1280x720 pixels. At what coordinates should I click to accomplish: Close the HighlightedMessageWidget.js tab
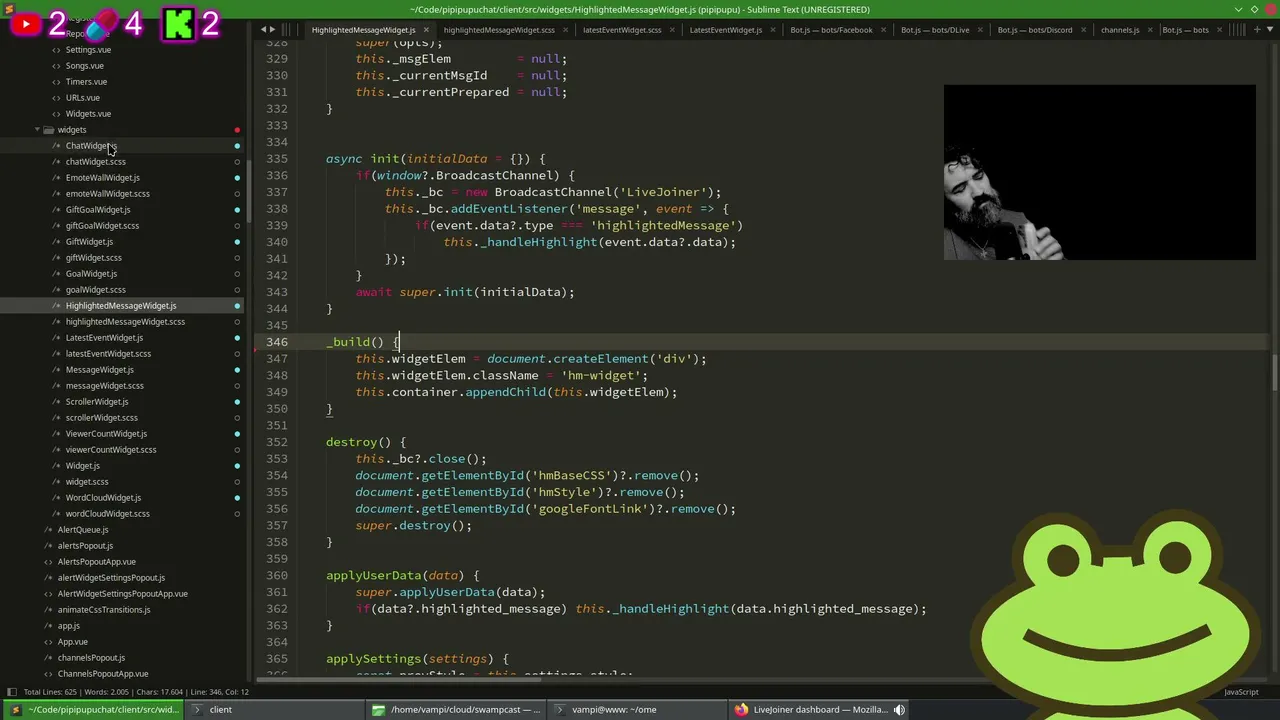pos(425,30)
